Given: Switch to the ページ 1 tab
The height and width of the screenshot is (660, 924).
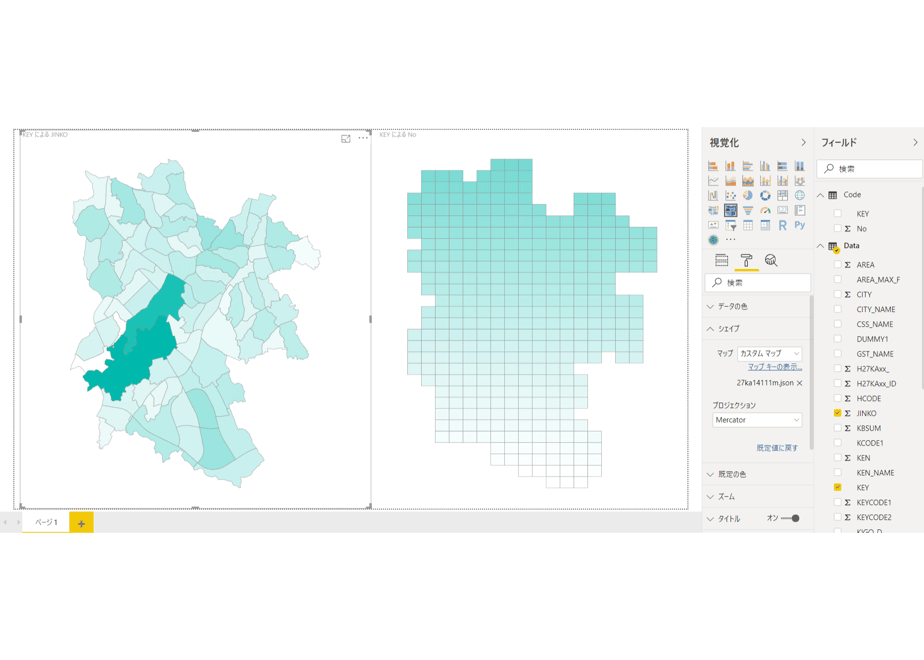Looking at the screenshot, I should click(46, 522).
